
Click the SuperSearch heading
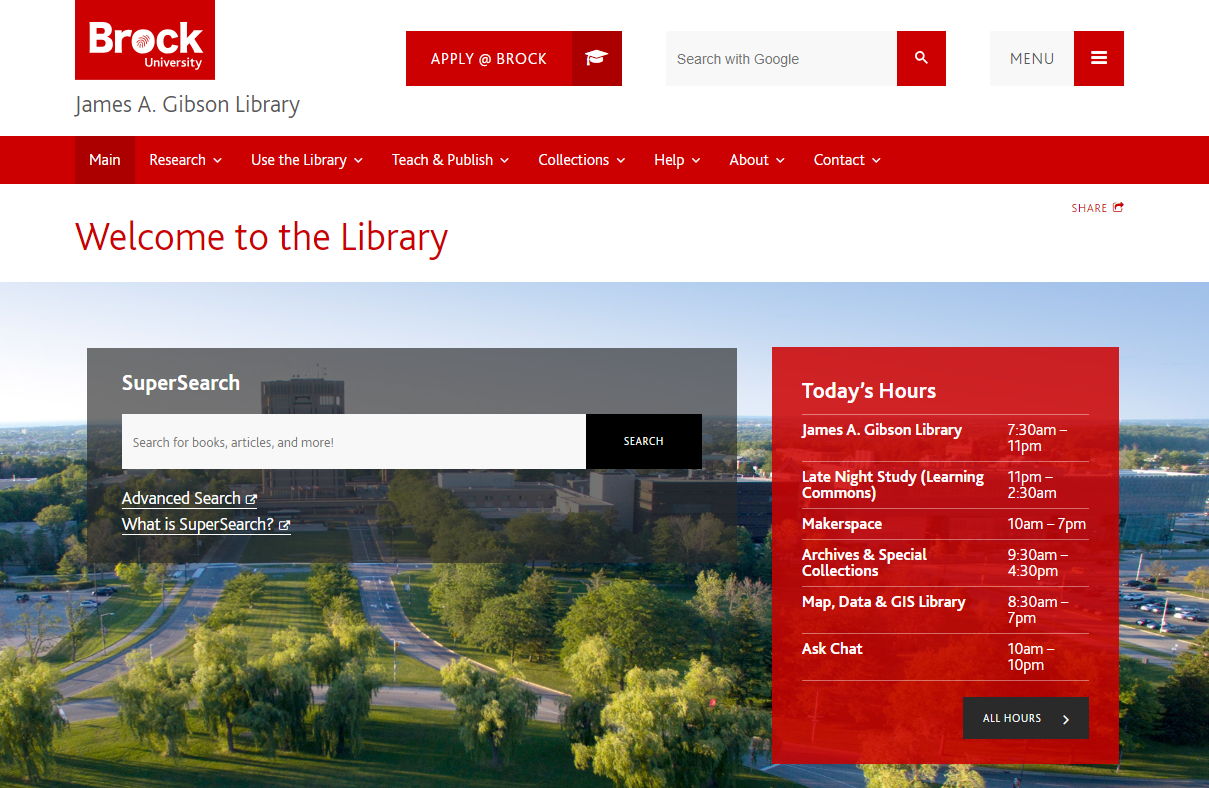[x=181, y=383]
